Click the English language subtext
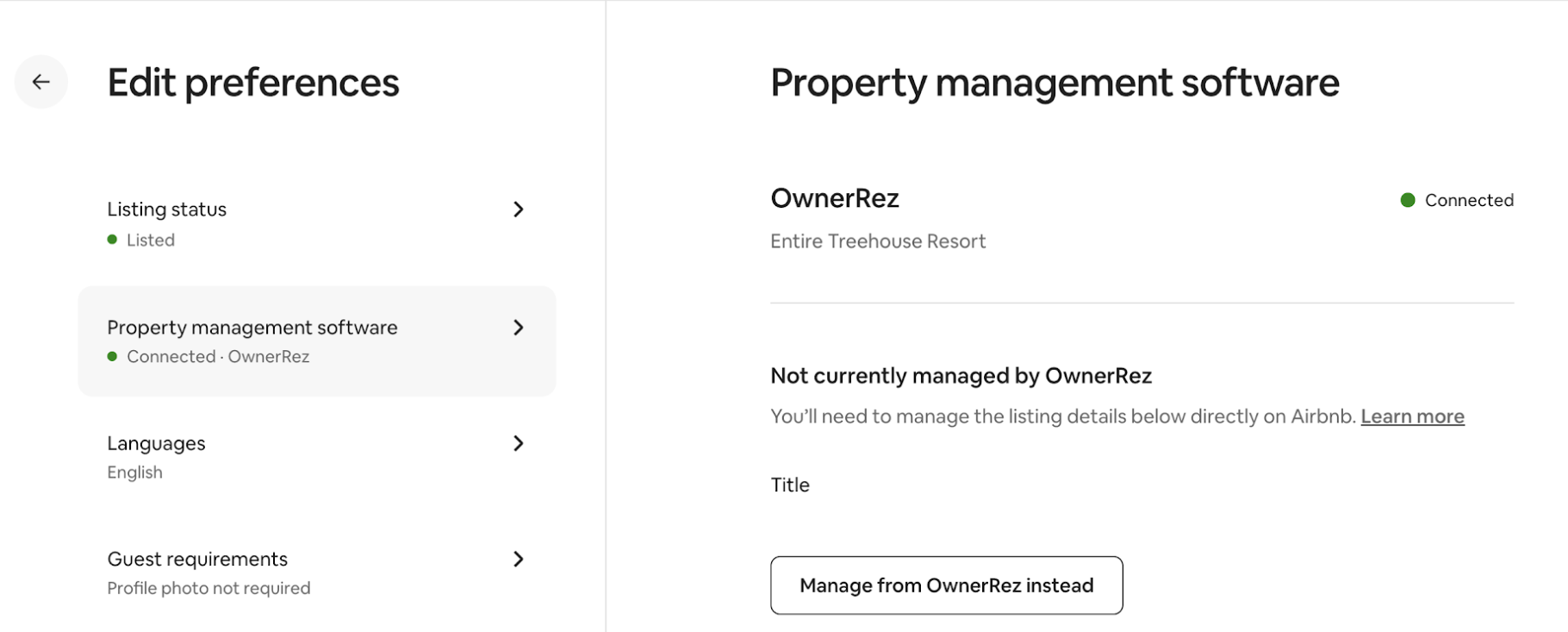 (134, 472)
